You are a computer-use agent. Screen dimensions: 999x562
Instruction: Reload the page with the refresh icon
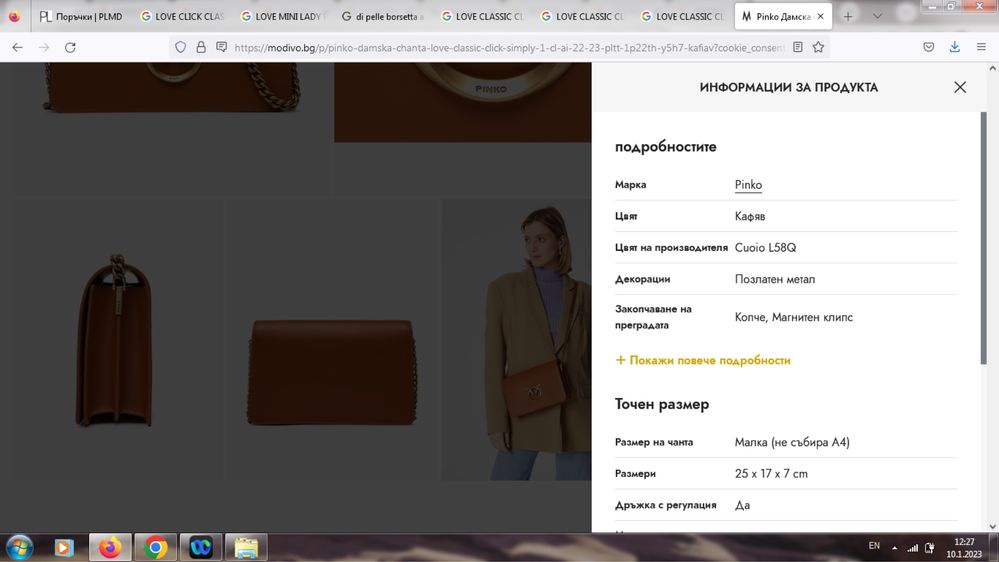[70, 47]
